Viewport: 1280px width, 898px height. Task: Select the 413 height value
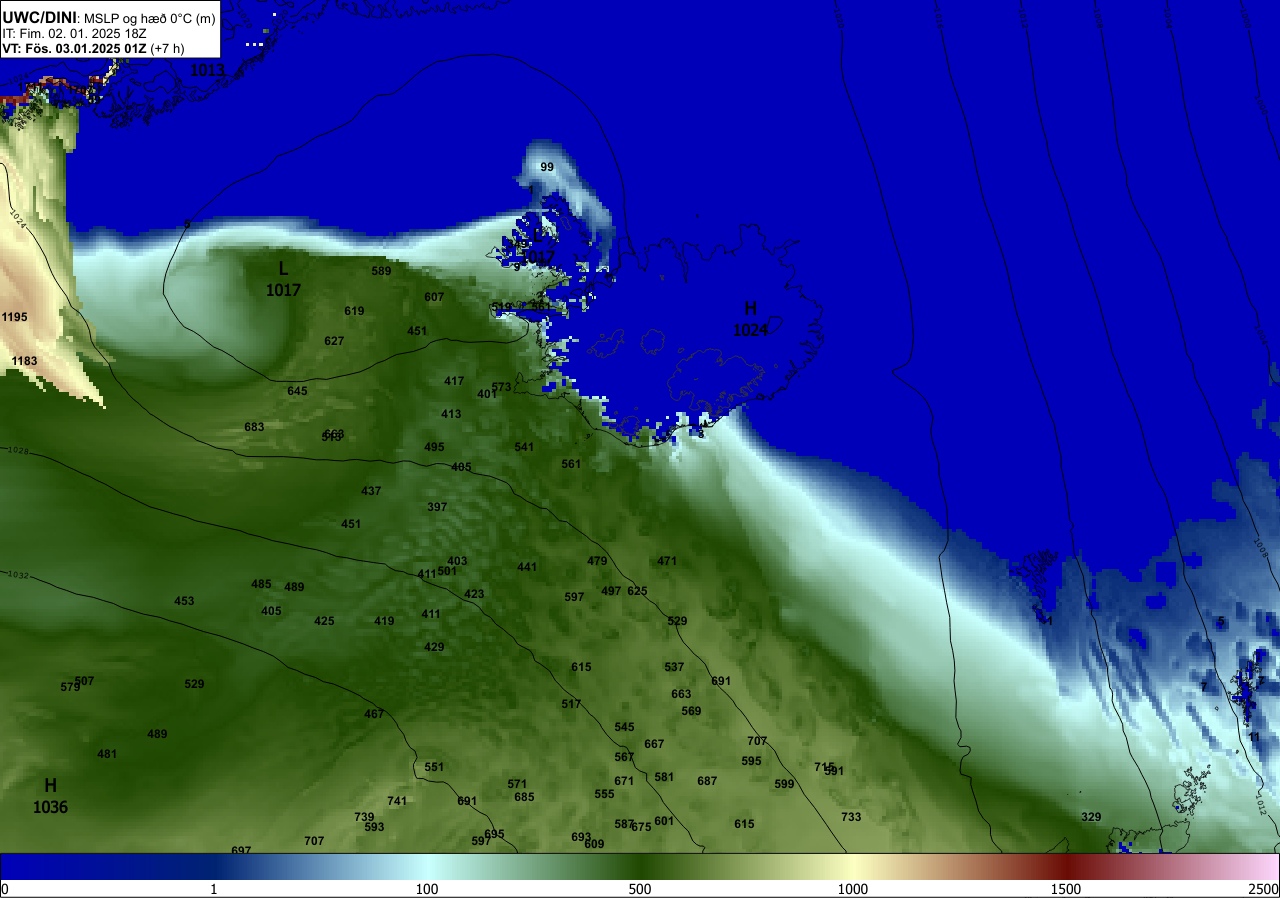point(451,414)
